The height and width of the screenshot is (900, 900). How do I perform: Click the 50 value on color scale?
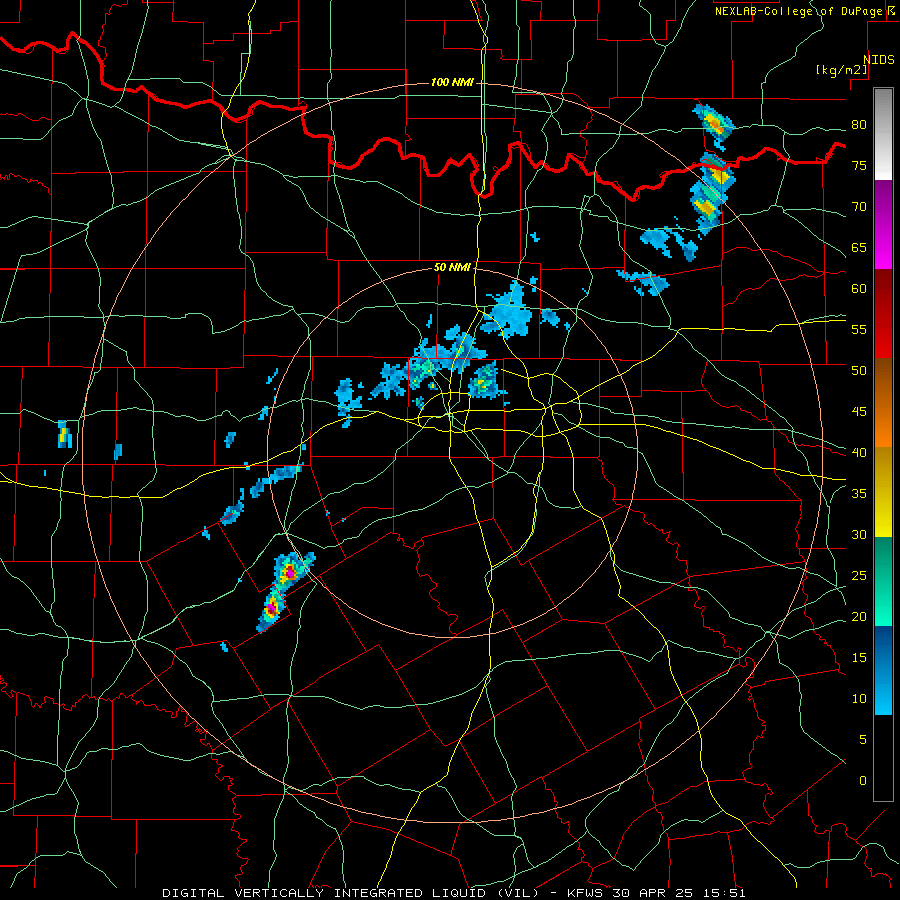(x=859, y=371)
